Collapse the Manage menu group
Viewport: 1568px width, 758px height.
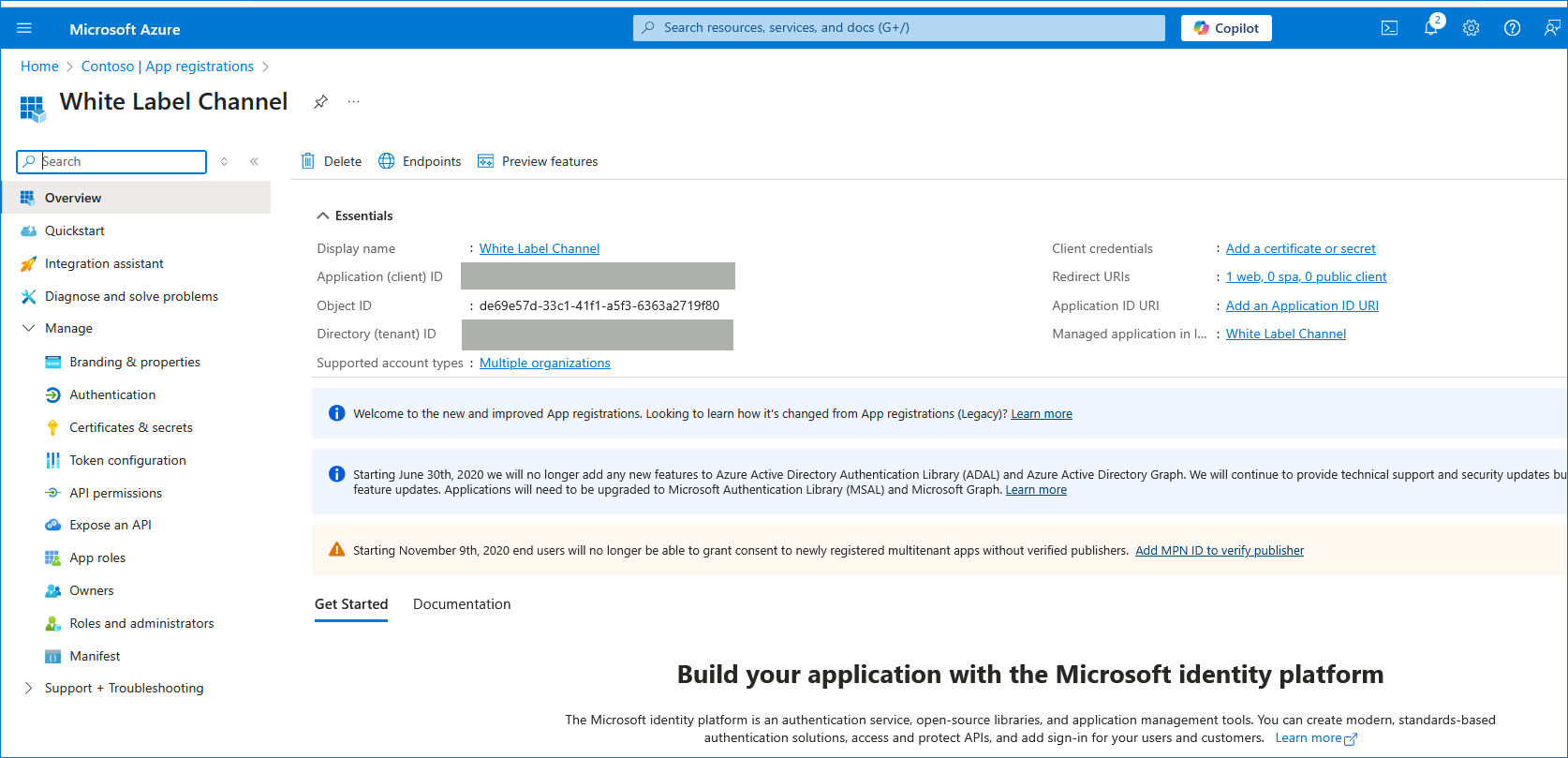28,328
